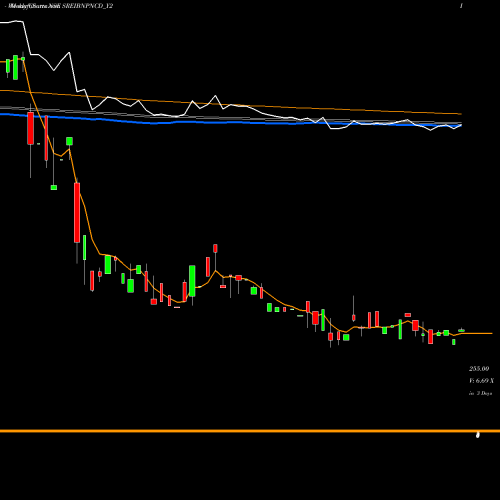Click the tallest red candlestick in the chart
Viewport: 500px width, 500px height.
(77, 213)
